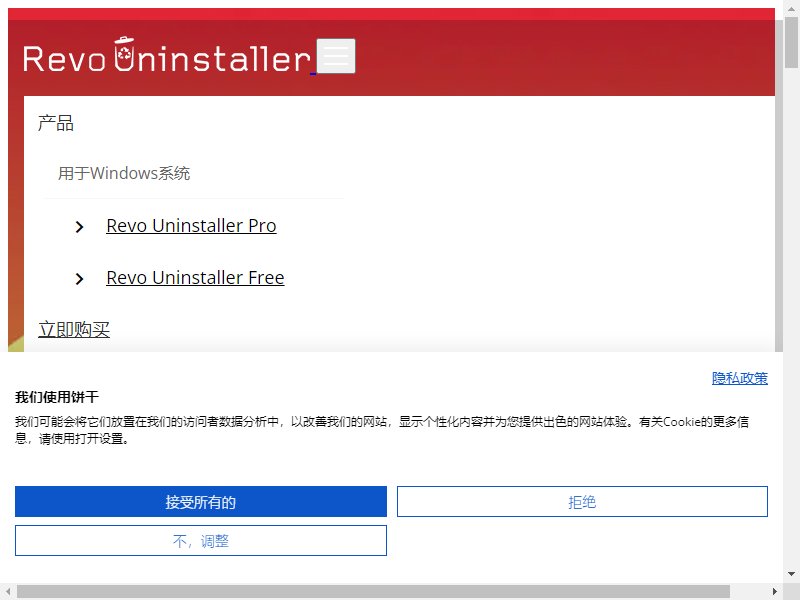Screen dimensions: 800x600
Task: Click vertical scrollbar up arrow
Action: coord(791,8)
